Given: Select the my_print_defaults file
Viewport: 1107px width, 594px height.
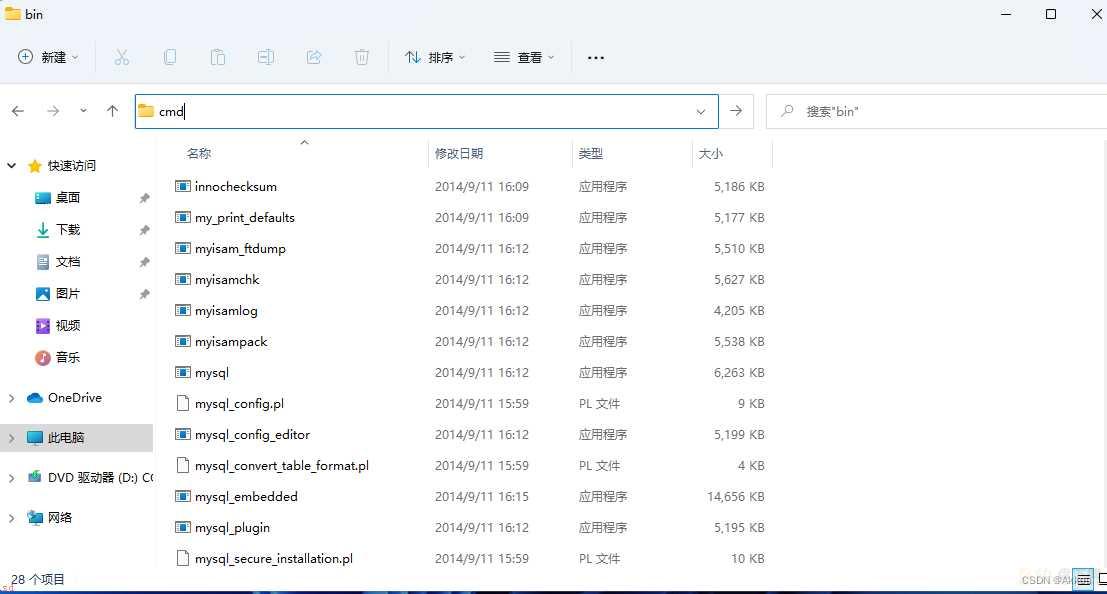Looking at the screenshot, I should (244, 218).
